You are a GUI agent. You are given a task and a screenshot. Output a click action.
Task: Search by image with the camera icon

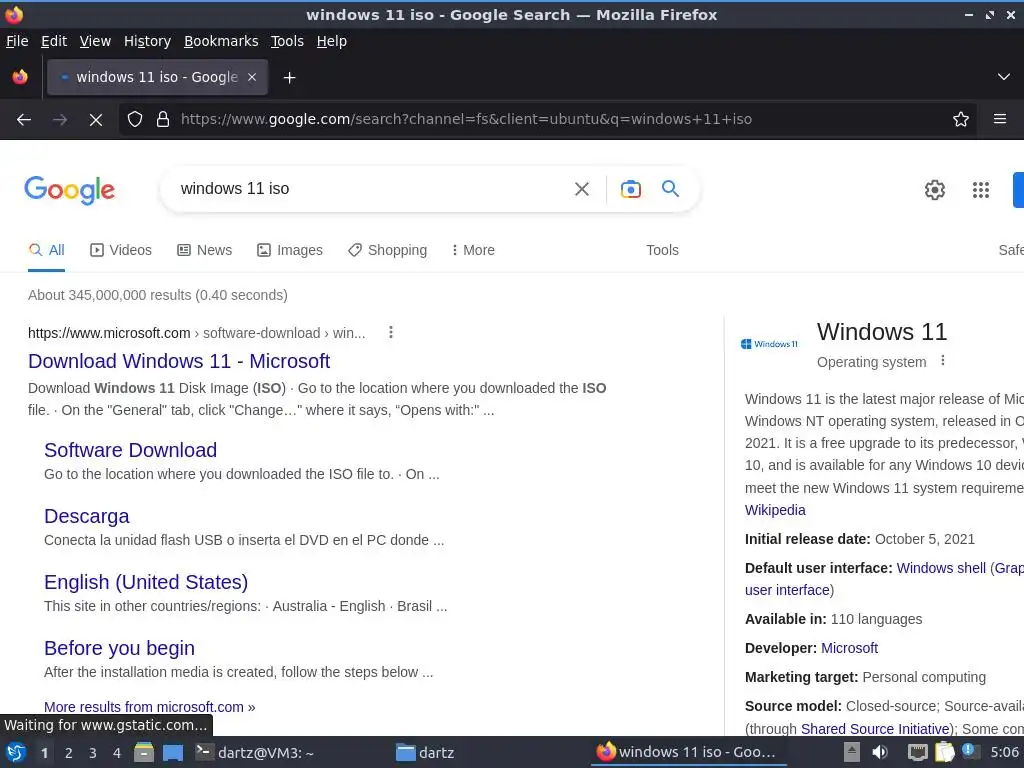tap(630, 189)
